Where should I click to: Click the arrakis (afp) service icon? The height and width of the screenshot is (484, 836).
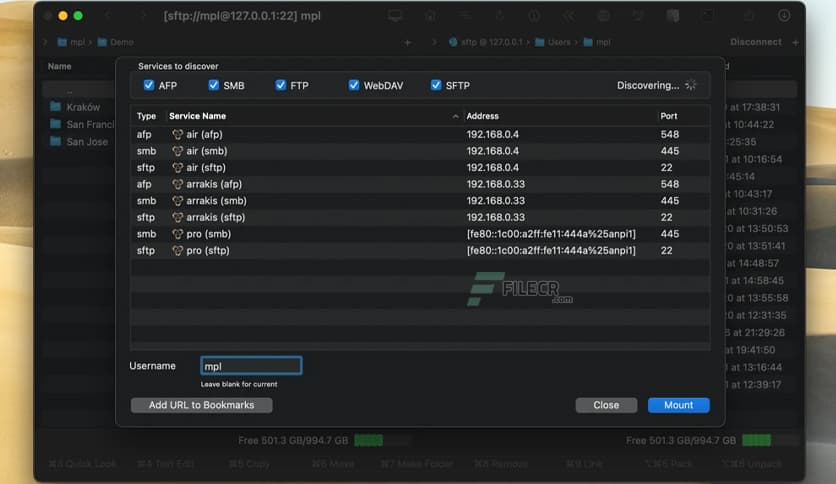178,184
